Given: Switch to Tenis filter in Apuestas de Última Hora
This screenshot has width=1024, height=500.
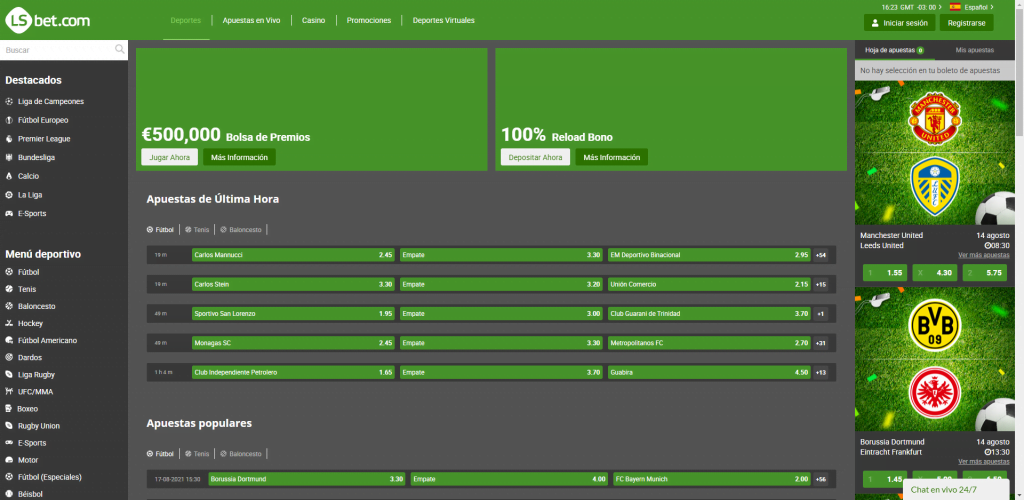Looking at the screenshot, I should point(197,229).
